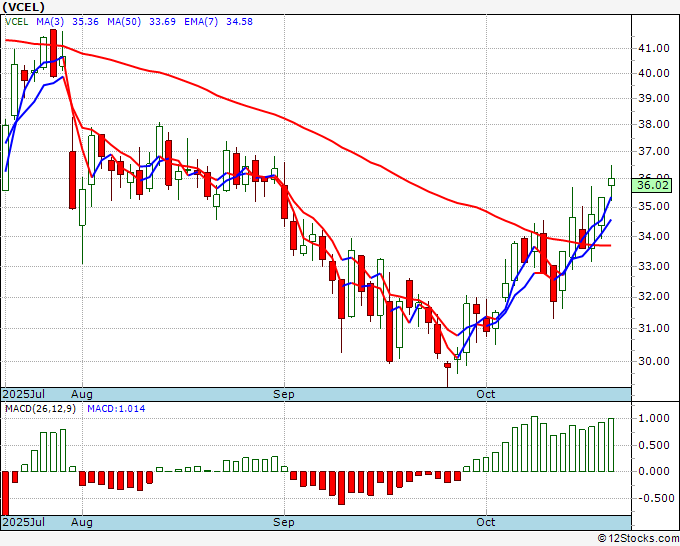Screen dimensions: 680x546
Task: Click the 31.00 price axis label
Action: pyautogui.click(x=654, y=328)
